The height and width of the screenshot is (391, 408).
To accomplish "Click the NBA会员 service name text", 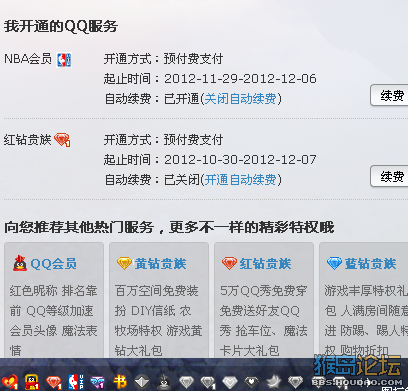I will pyautogui.click(x=28, y=59).
